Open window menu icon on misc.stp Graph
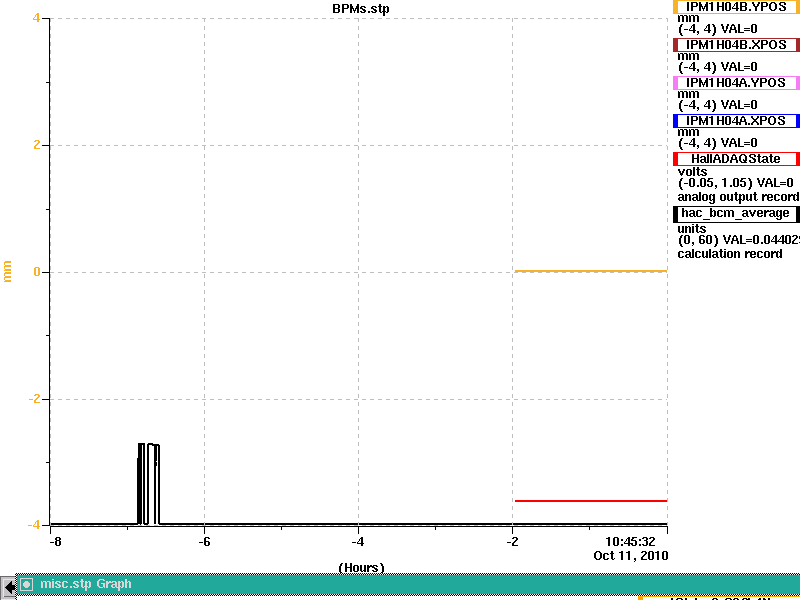Image resolution: width=800 pixels, height=600 pixels. point(27,584)
